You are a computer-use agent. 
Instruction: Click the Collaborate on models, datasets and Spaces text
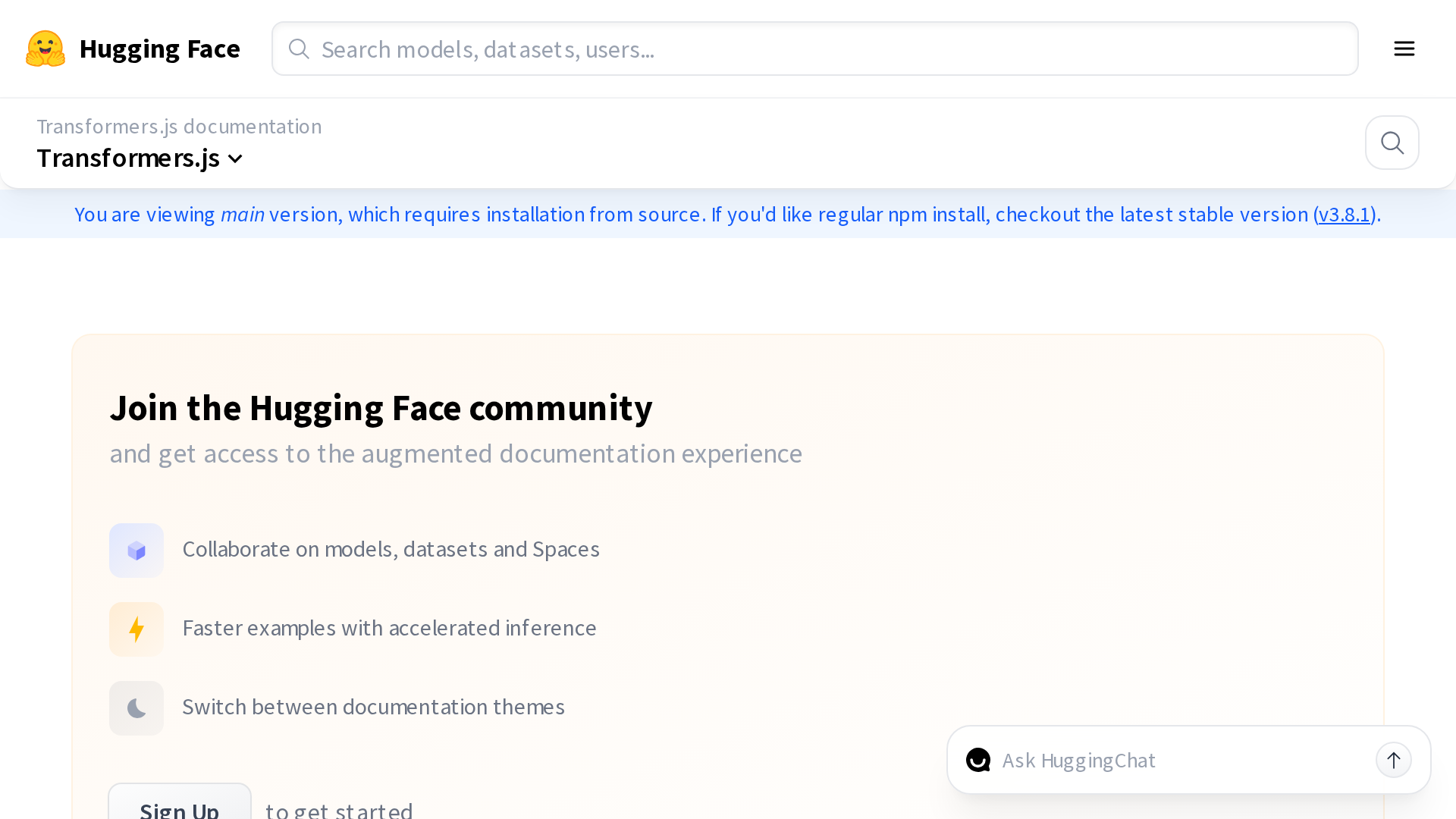pos(391,549)
